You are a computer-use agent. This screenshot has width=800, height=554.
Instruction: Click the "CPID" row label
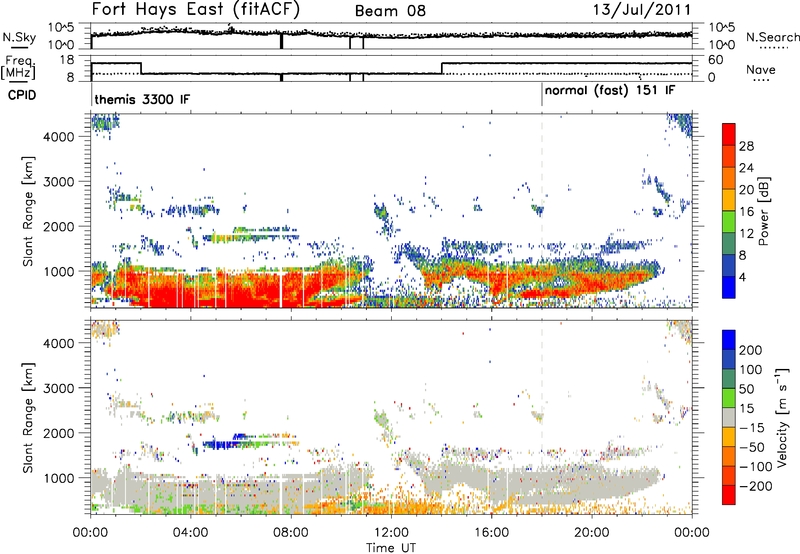22,95
